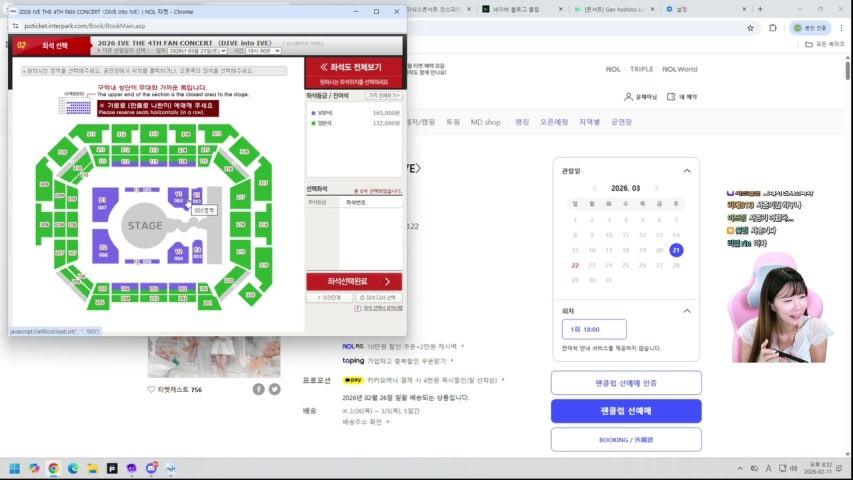This screenshot has height=480, width=853.
Task: Open the performance date dropdown
Action: (x=197, y=51)
